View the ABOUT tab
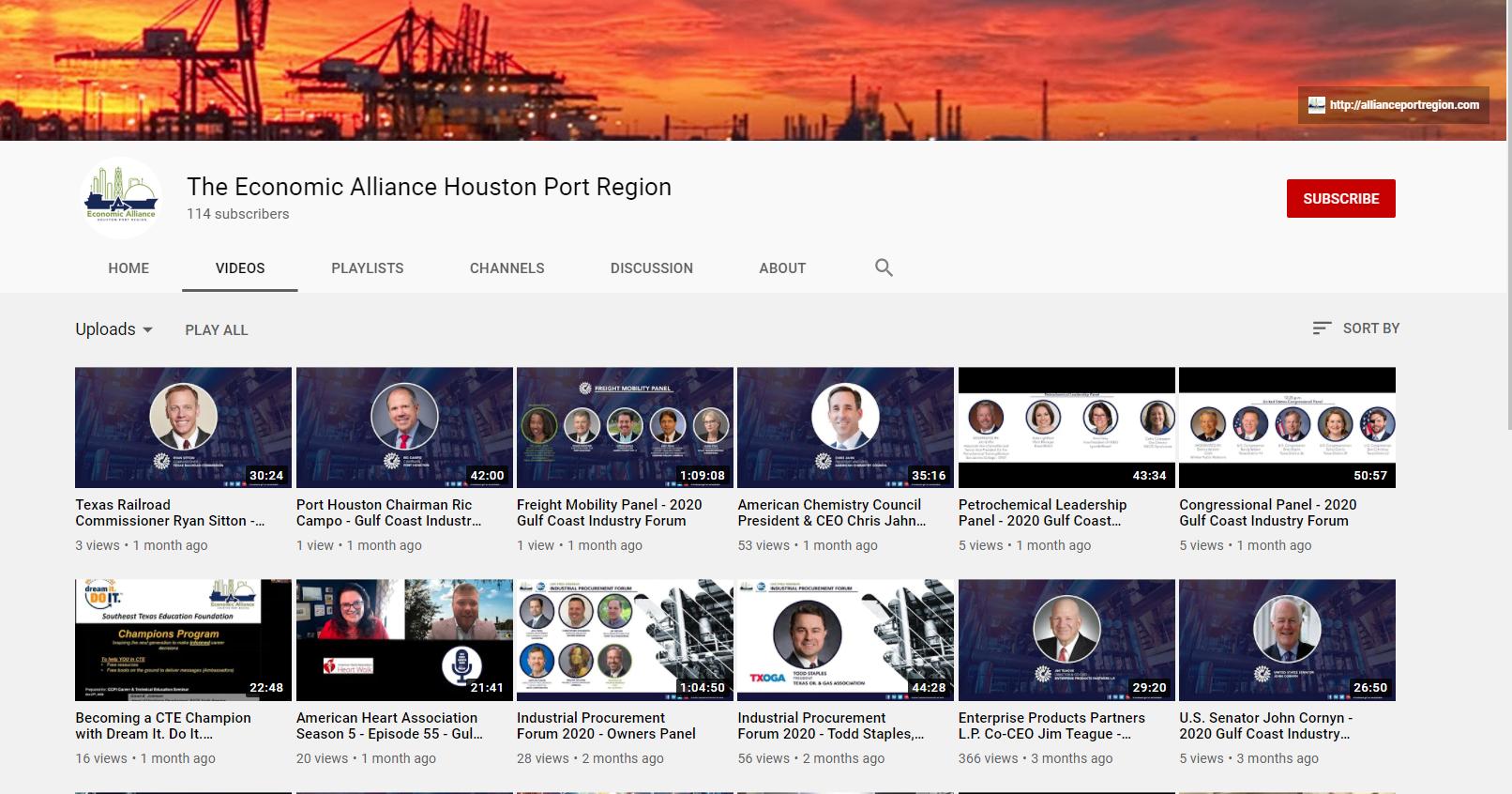 coord(782,267)
